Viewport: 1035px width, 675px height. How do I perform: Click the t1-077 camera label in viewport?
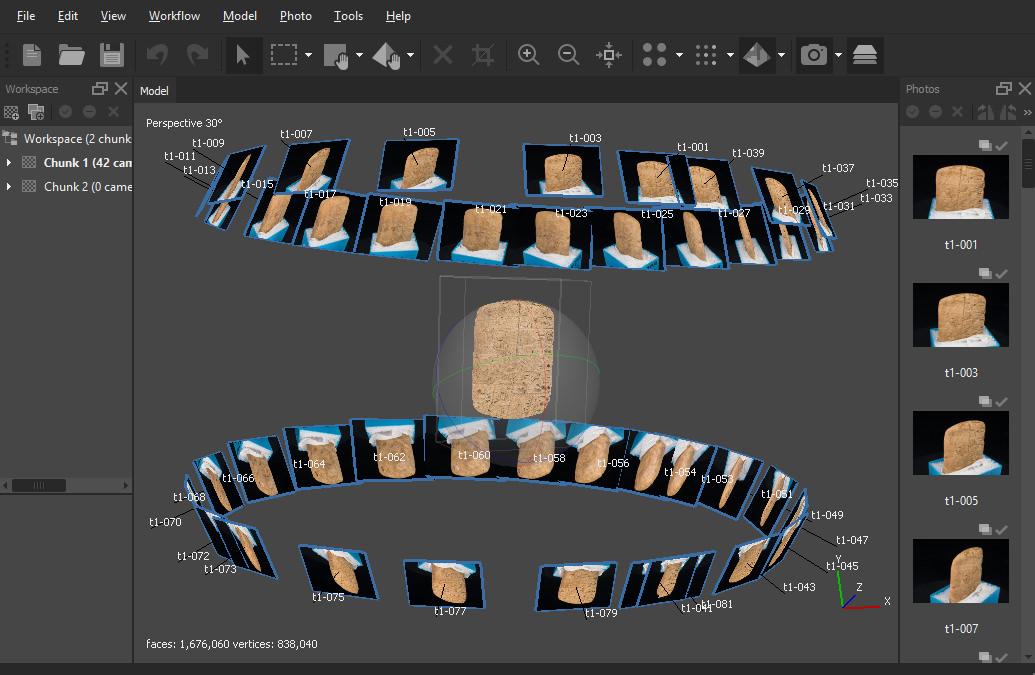click(x=450, y=611)
